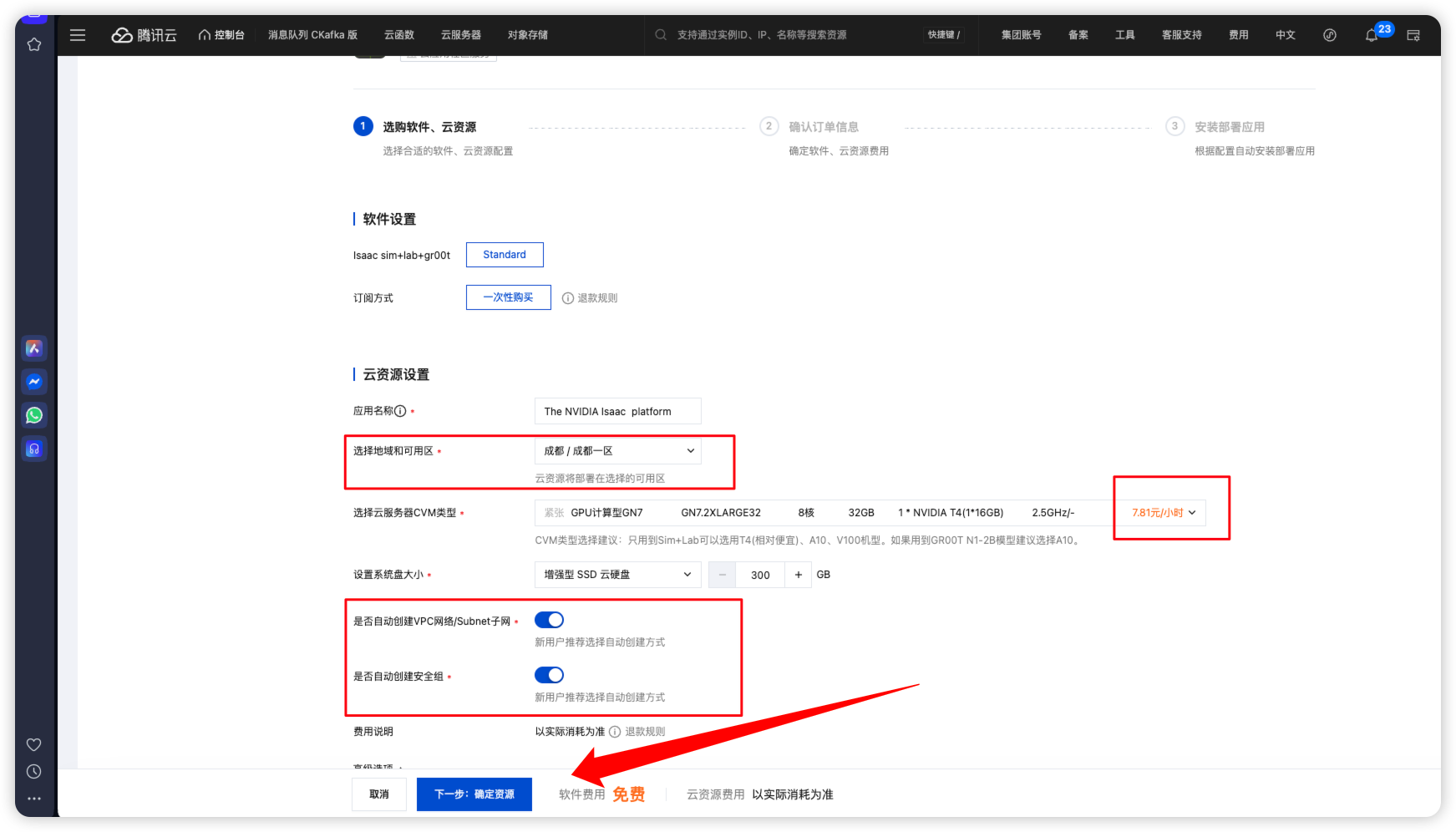Screen dimensions: 1456x832
Task: Open the Messenger app in sidebar
Action: pyautogui.click(x=34, y=382)
